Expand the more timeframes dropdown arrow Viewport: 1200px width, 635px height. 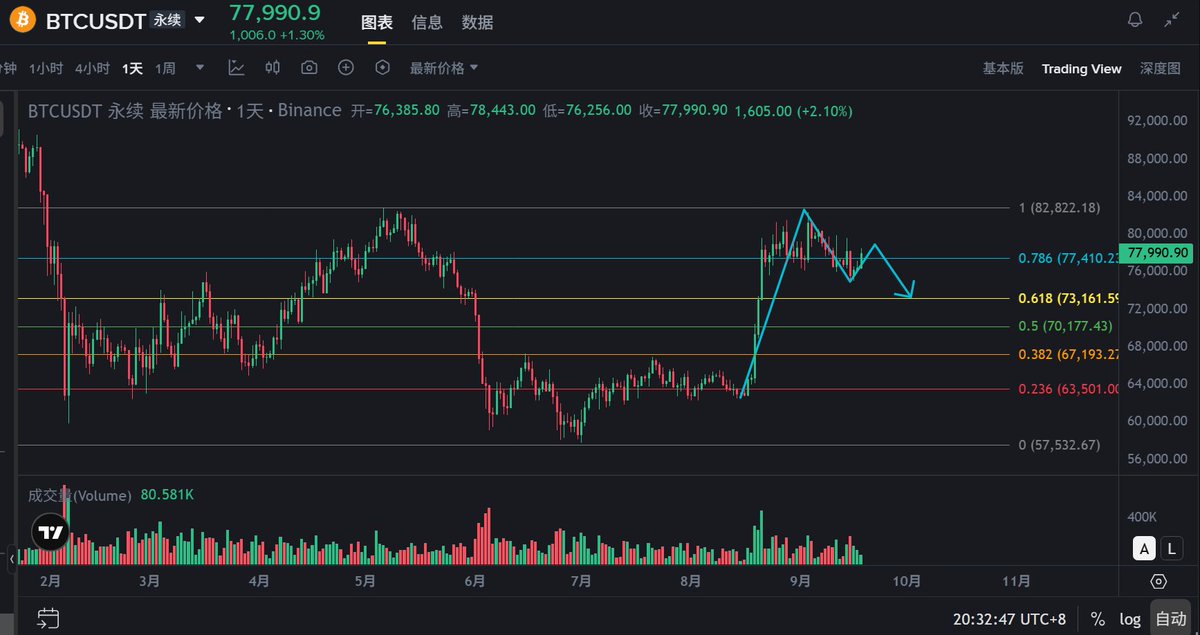pyautogui.click(x=200, y=68)
